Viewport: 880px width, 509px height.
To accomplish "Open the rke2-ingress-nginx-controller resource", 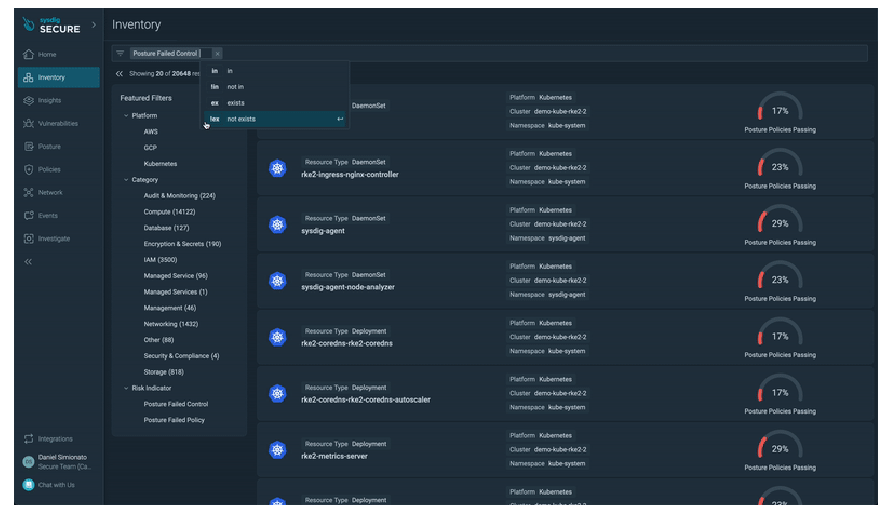I will 349,174.
